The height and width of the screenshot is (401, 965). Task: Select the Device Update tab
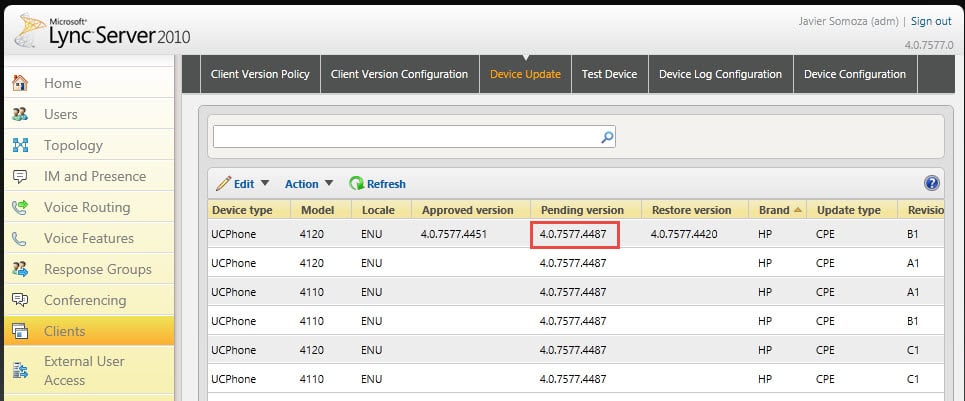tap(525, 74)
